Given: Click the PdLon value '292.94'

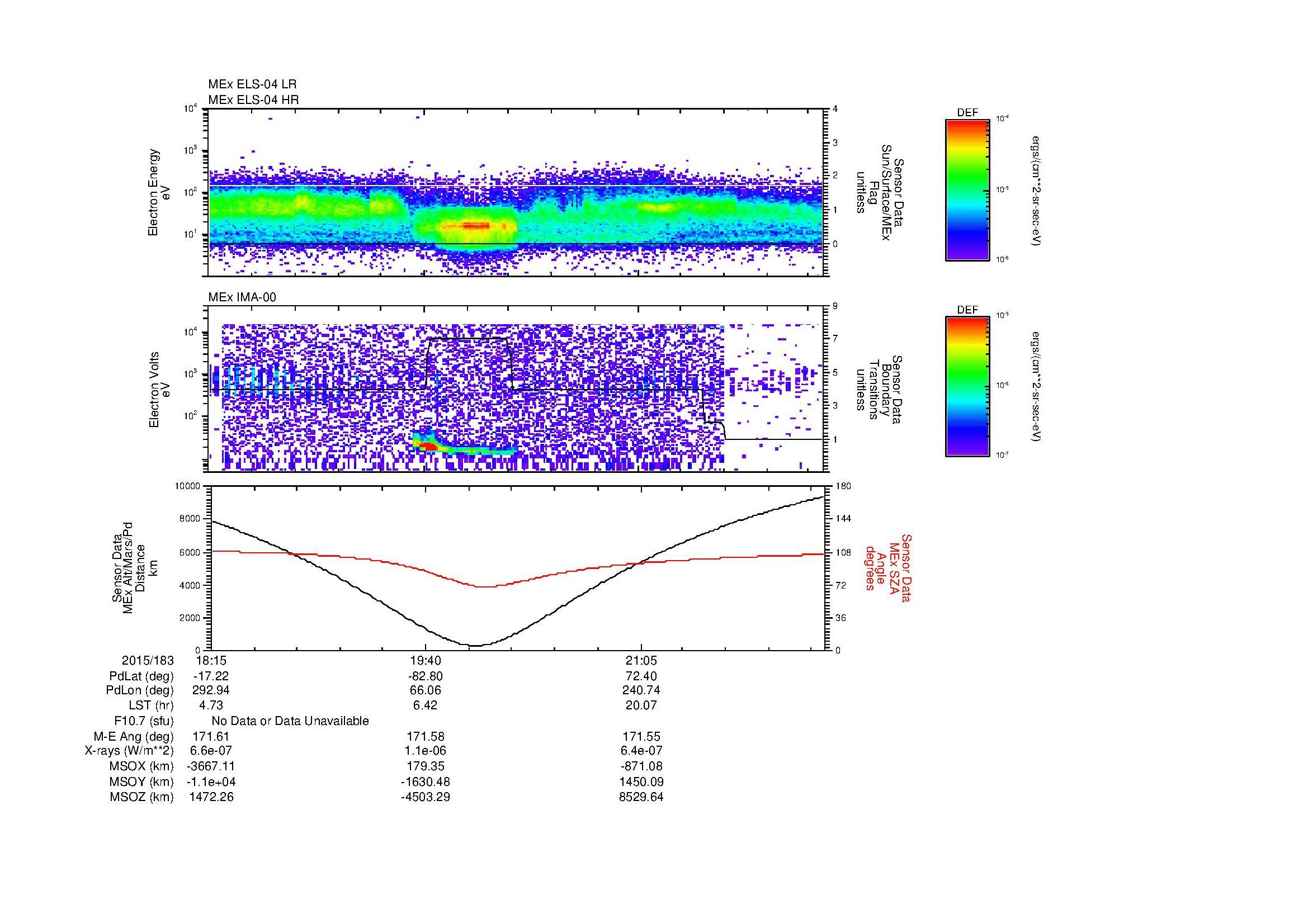Looking at the screenshot, I should [x=211, y=690].
